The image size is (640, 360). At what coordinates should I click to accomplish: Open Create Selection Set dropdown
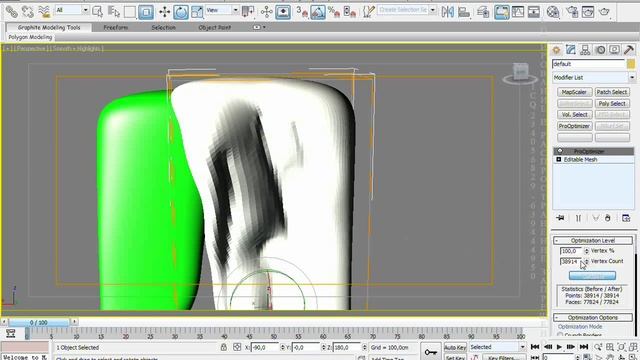point(433,10)
